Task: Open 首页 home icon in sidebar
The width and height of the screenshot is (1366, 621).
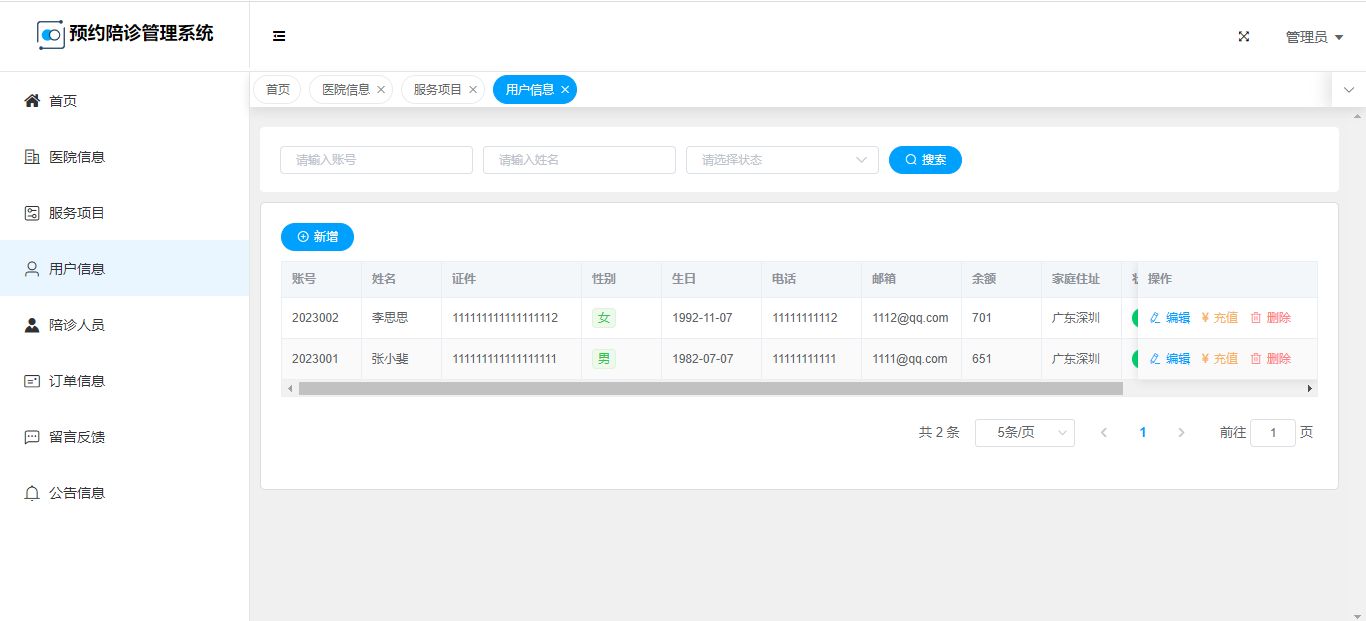Action: click(32, 101)
